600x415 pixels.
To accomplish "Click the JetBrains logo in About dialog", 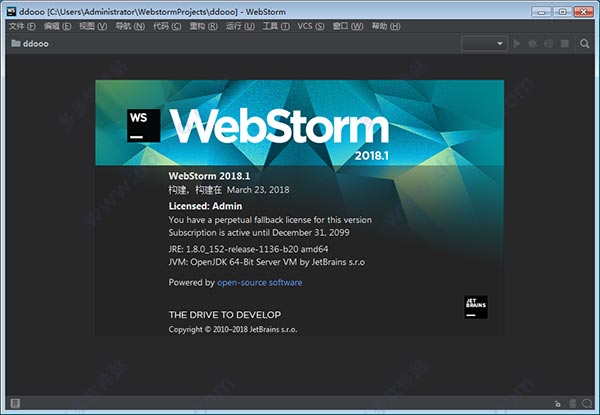I will pos(476,307).
